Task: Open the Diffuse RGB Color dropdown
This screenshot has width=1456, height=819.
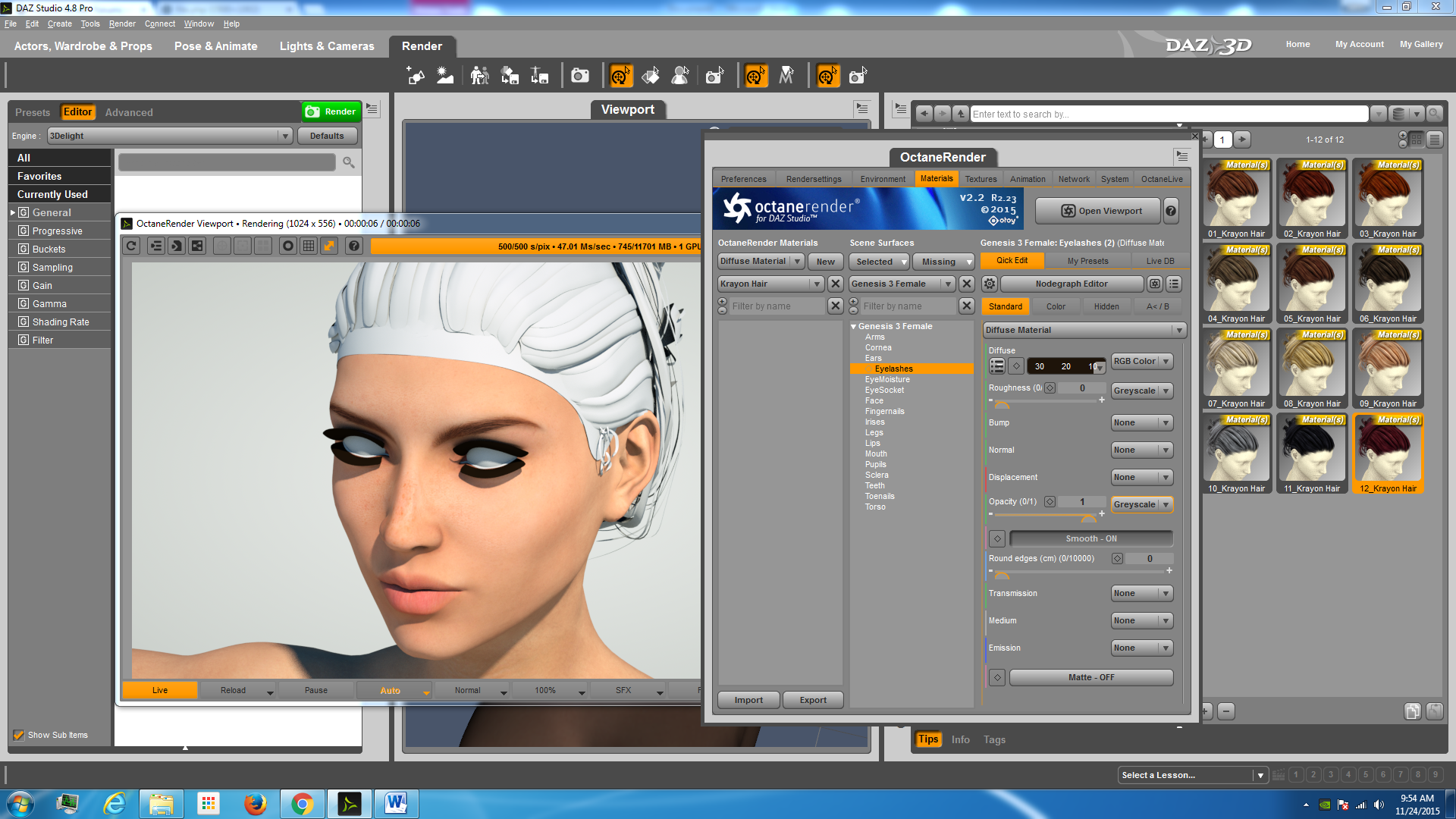Action: click(1141, 361)
